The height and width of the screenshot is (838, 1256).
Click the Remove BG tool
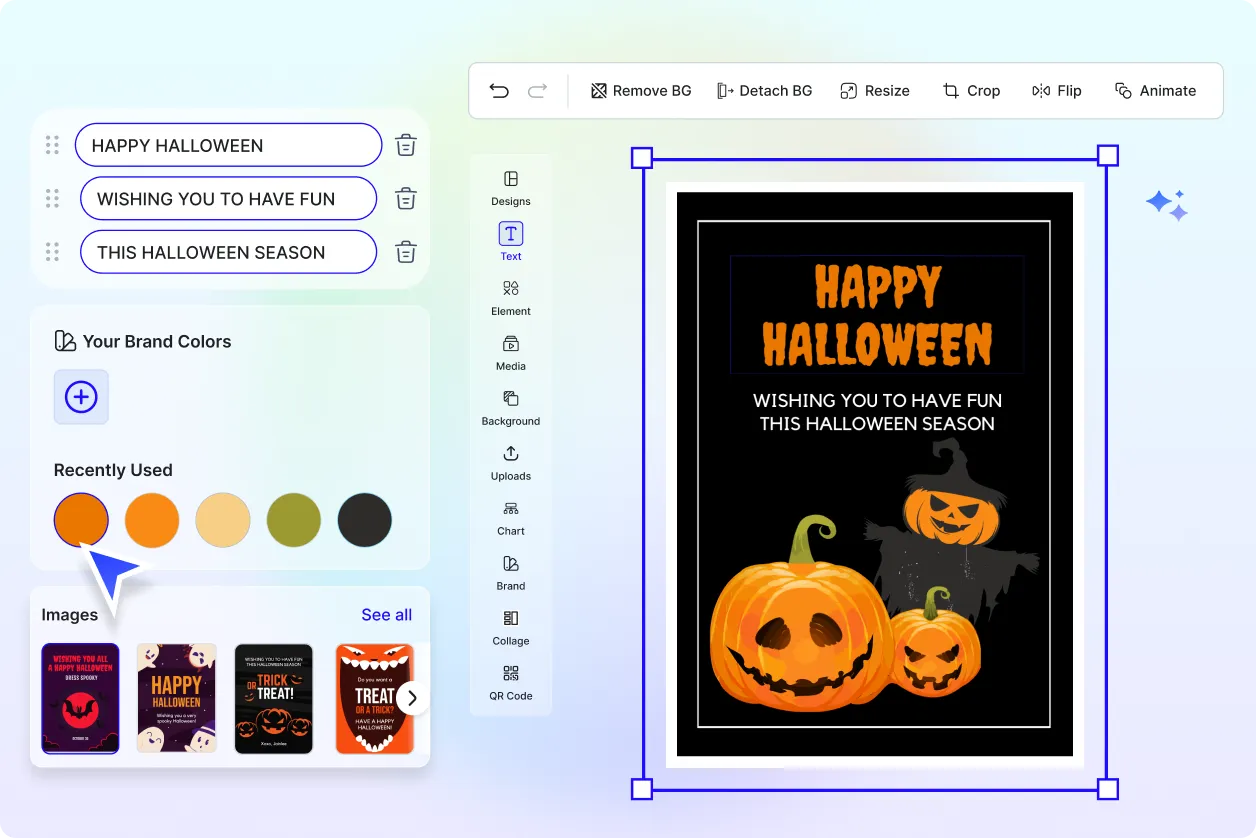click(640, 90)
